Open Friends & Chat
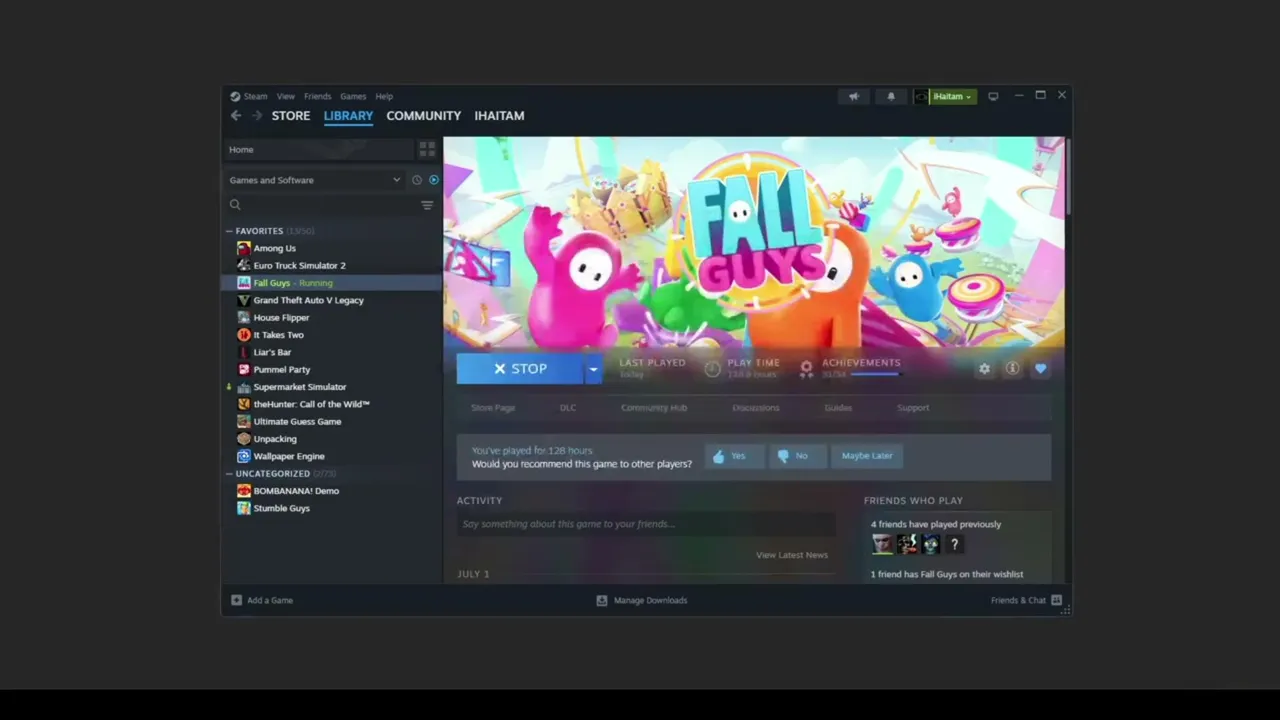Image resolution: width=1280 pixels, height=720 pixels. [x=1026, y=601]
